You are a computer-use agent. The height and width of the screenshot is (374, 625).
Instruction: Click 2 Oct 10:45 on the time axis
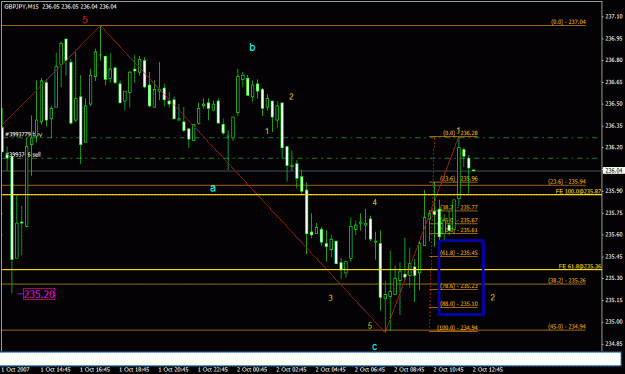click(448, 370)
